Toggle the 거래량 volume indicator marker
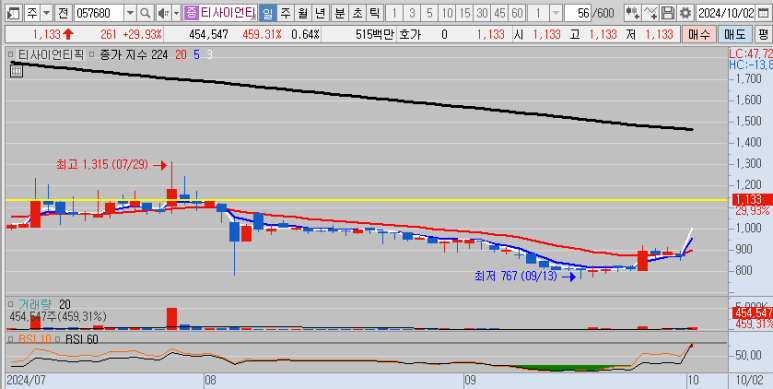Image resolution: width=773 pixels, height=389 pixels. click(12, 304)
